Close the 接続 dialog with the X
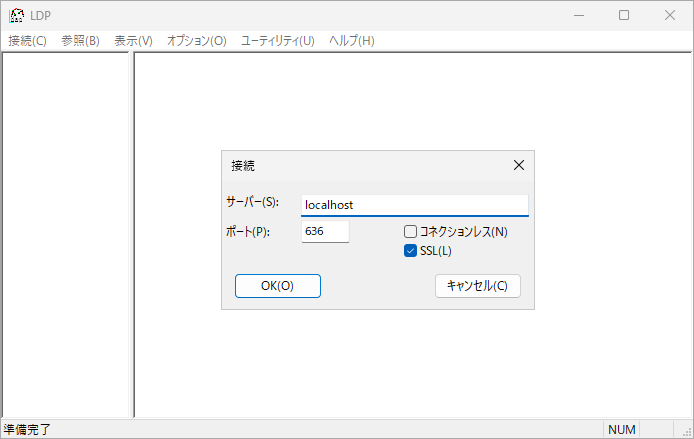Screen dimensions: 694x439 518,165
